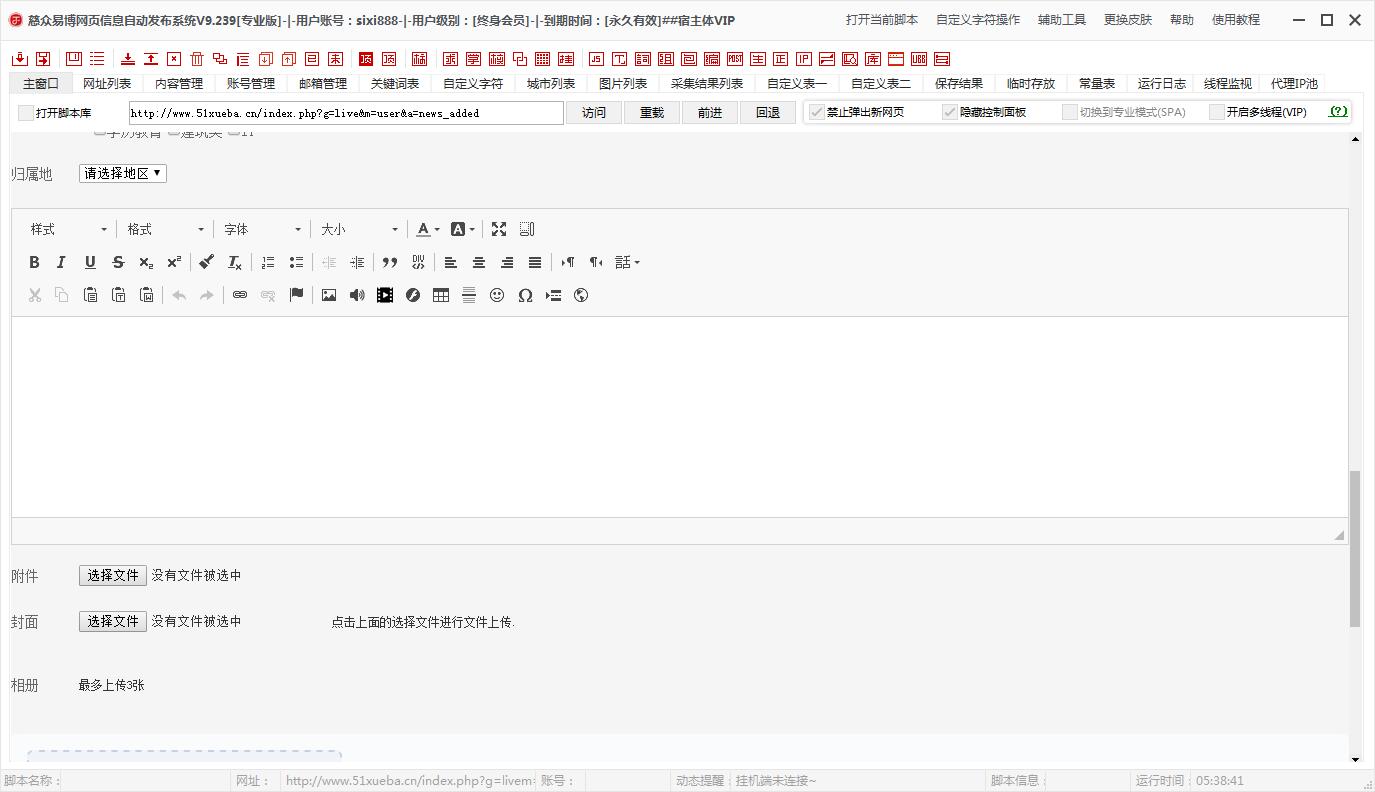Insert iframe using globe icon

click(581, 295)
